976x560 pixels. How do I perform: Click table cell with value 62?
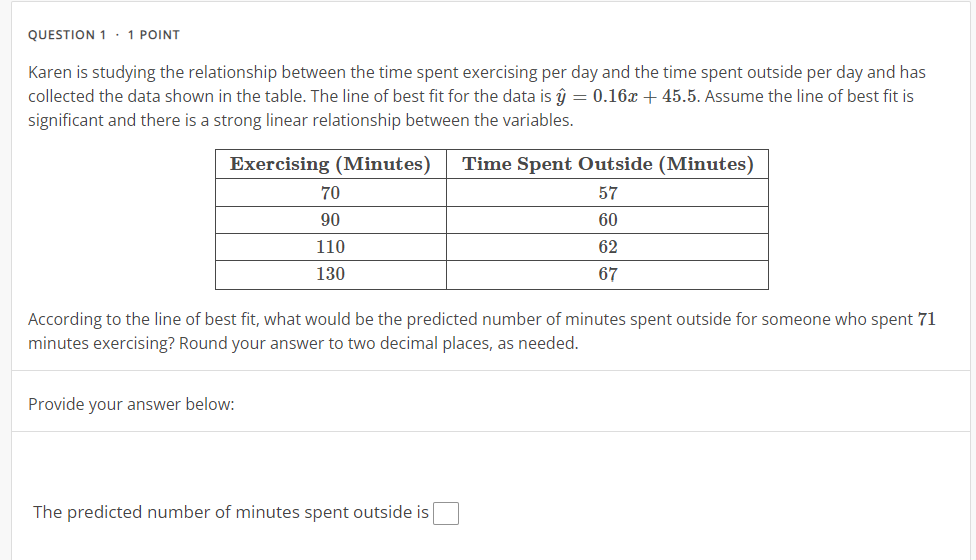point(607,247)
